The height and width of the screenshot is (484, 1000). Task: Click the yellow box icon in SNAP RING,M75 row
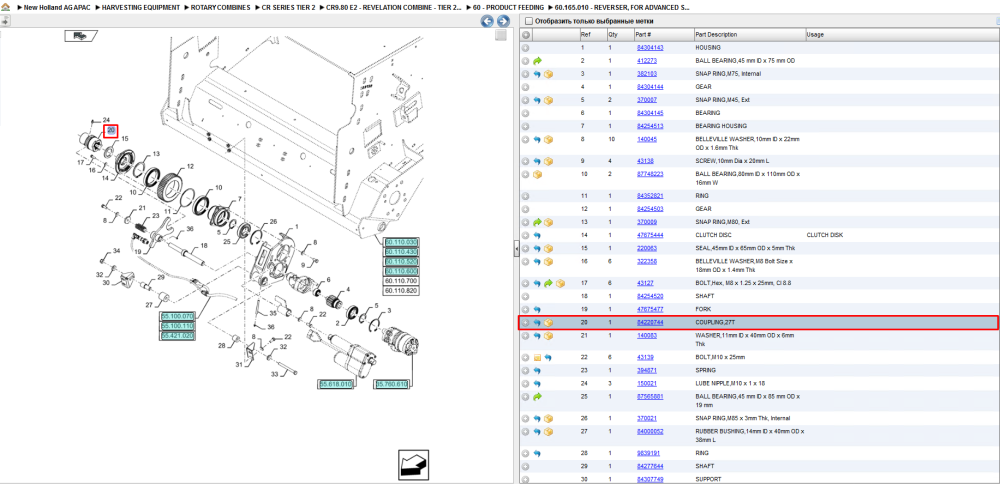click(x=548, y=74)
